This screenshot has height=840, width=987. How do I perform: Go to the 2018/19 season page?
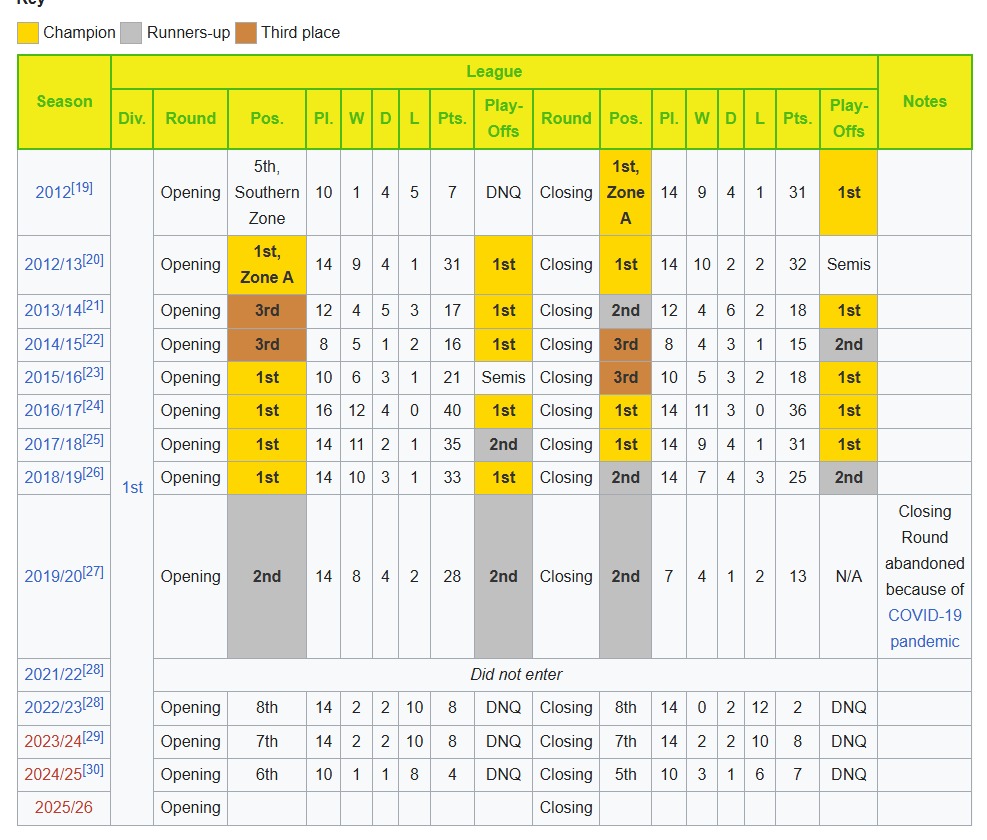tap(52, 478)
